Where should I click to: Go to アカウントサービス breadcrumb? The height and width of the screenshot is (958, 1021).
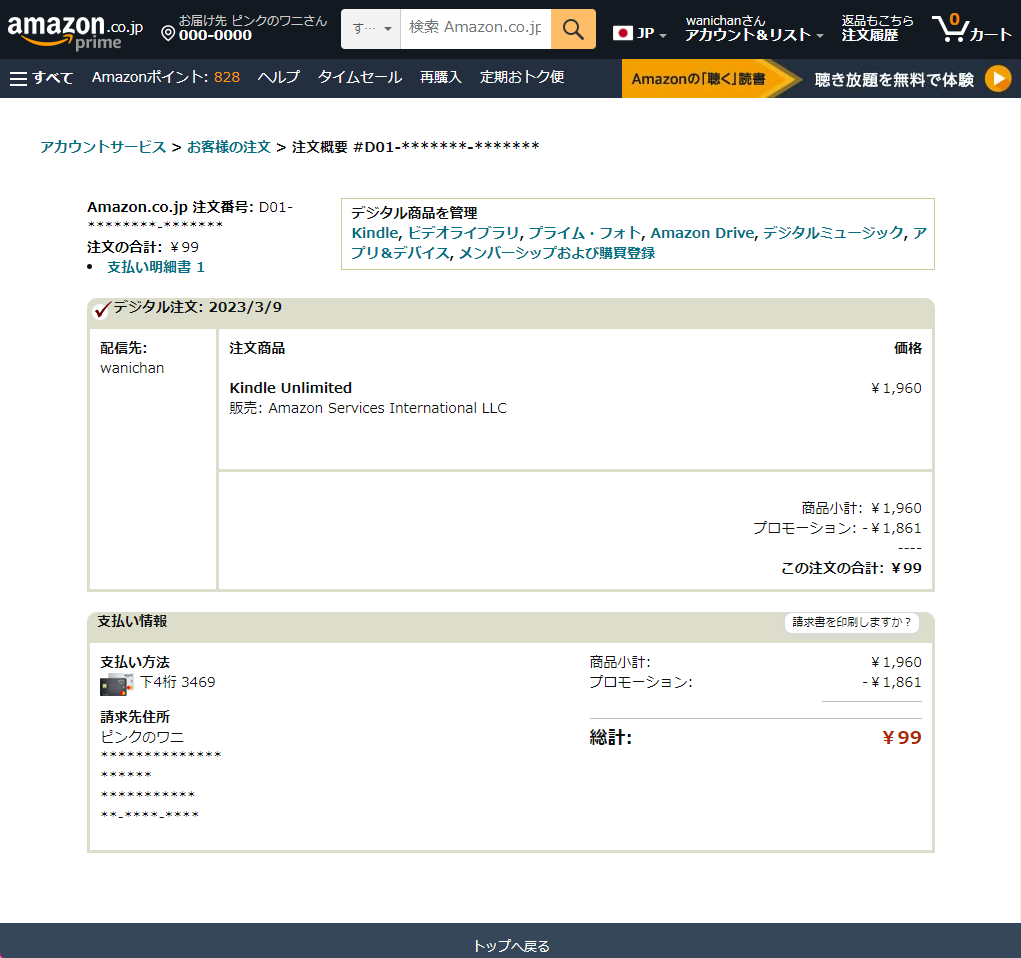click(103, 147)
